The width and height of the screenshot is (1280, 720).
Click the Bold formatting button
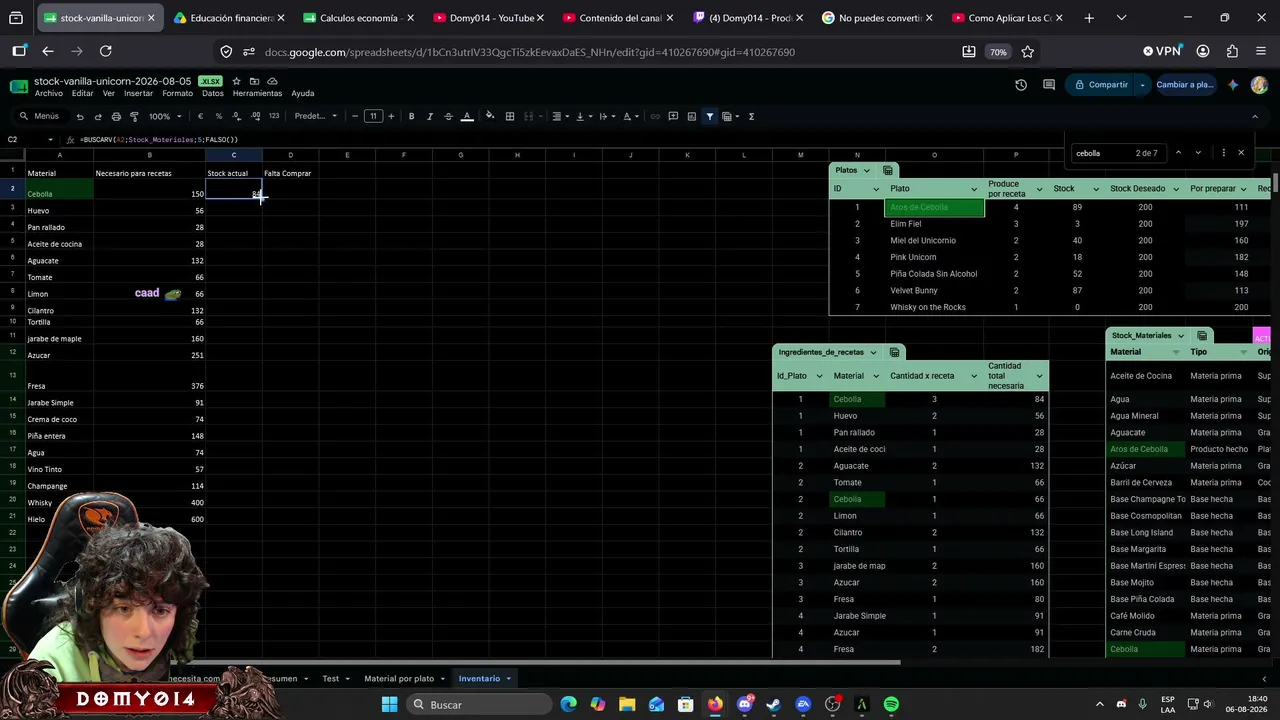pyautogui.click(x=411, y=116)
